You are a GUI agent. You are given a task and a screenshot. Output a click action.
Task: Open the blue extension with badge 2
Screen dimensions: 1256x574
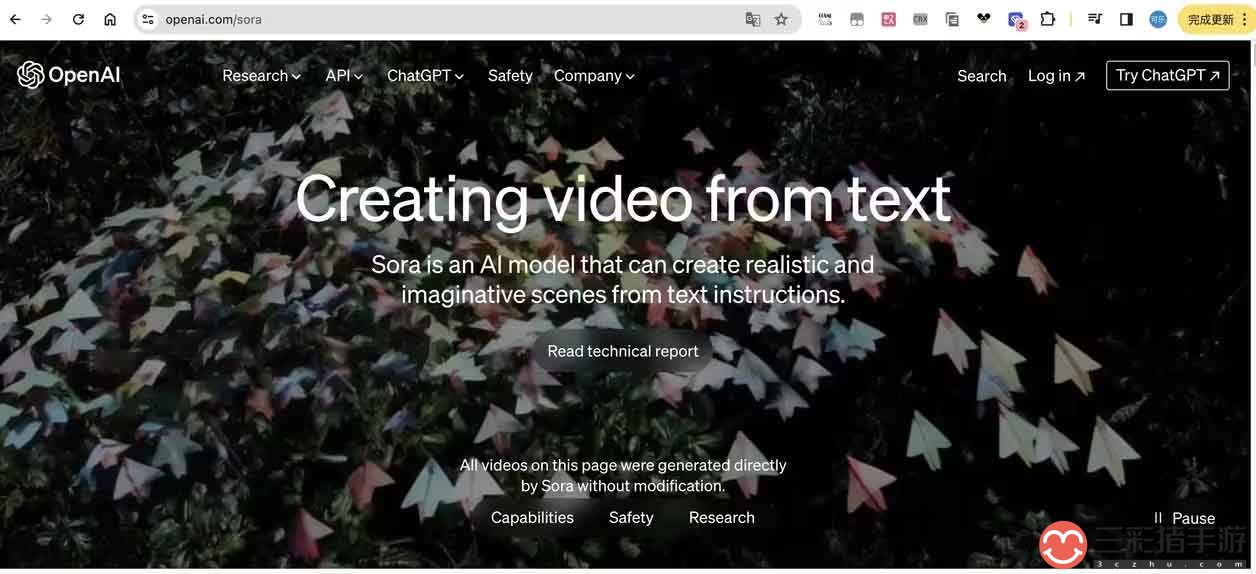click(1016, 20)
